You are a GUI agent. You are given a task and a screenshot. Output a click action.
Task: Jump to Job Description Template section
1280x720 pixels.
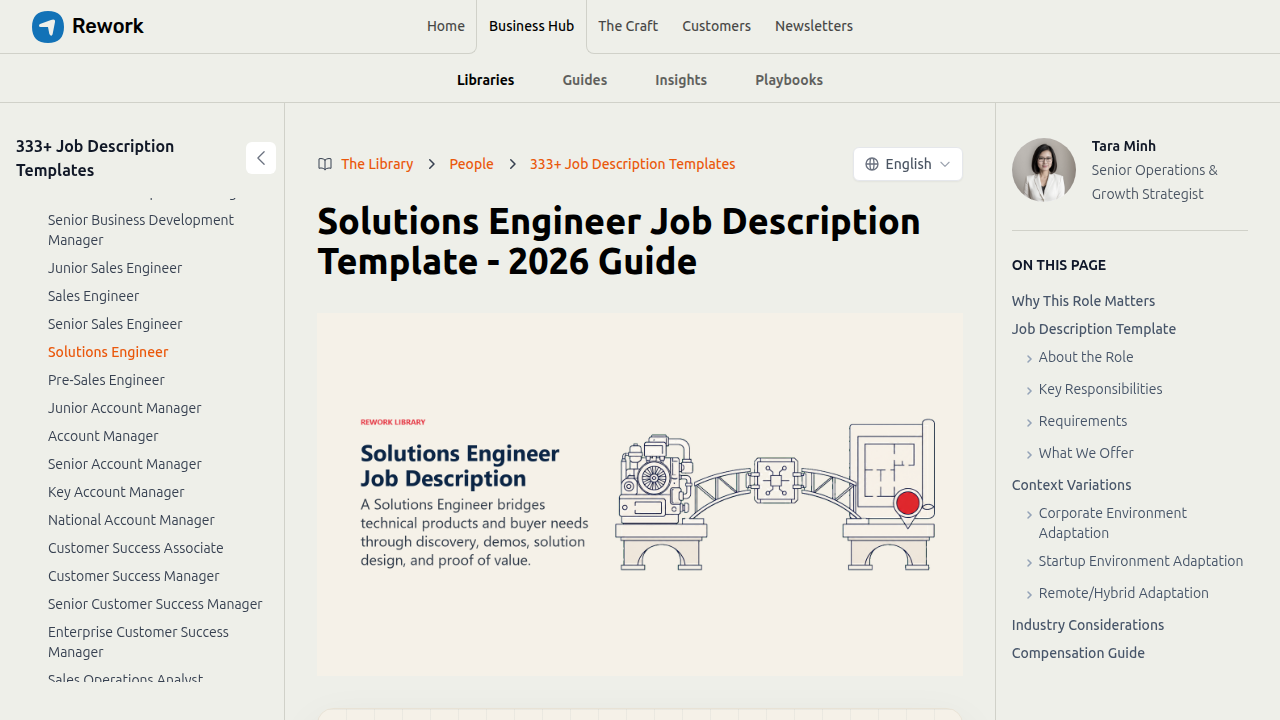click(1094, 329)
